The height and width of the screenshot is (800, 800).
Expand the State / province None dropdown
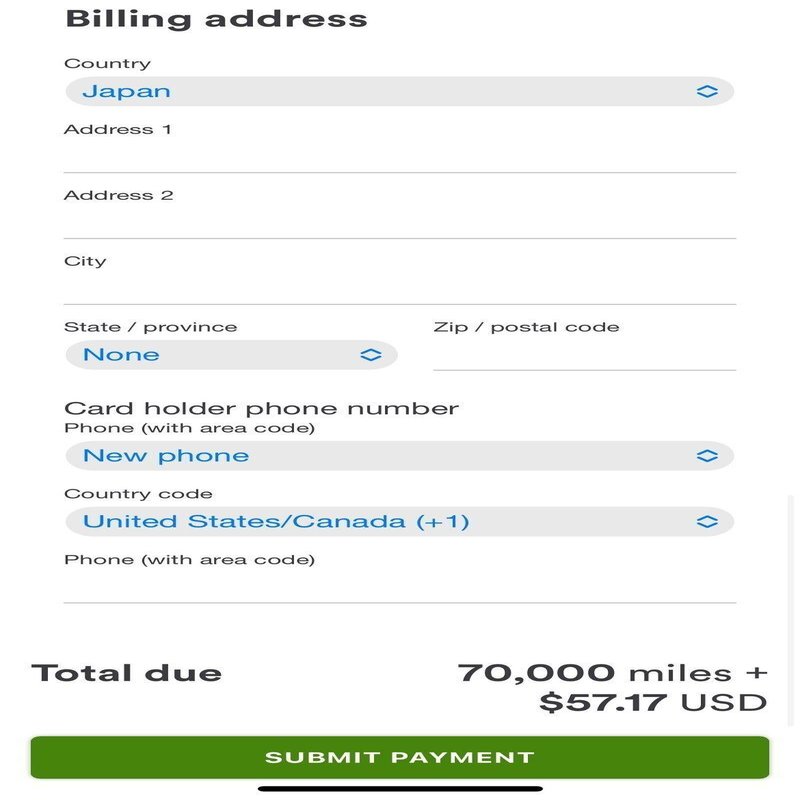point(230,355)
